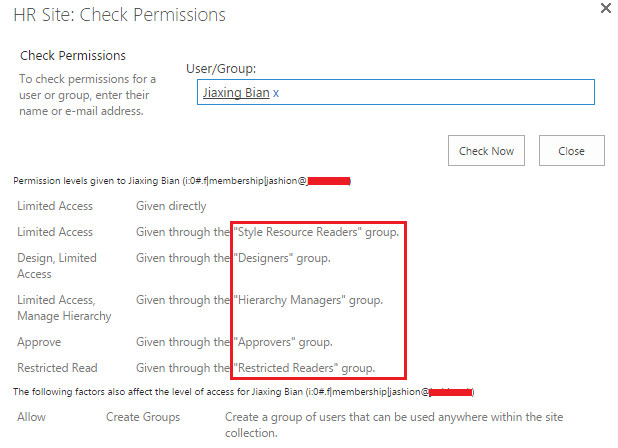Click the Check Now button
Screen dimensions: 618x448
(x=486, y=151)
